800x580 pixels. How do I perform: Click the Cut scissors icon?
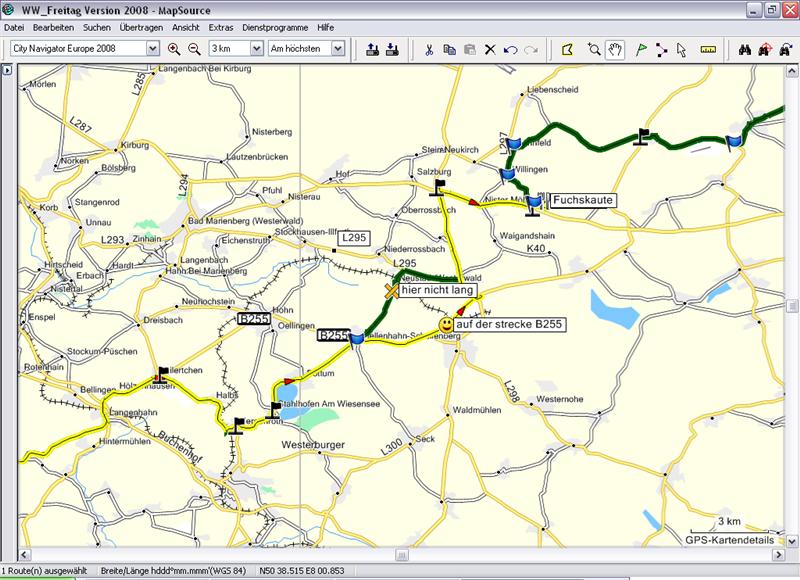429,49
